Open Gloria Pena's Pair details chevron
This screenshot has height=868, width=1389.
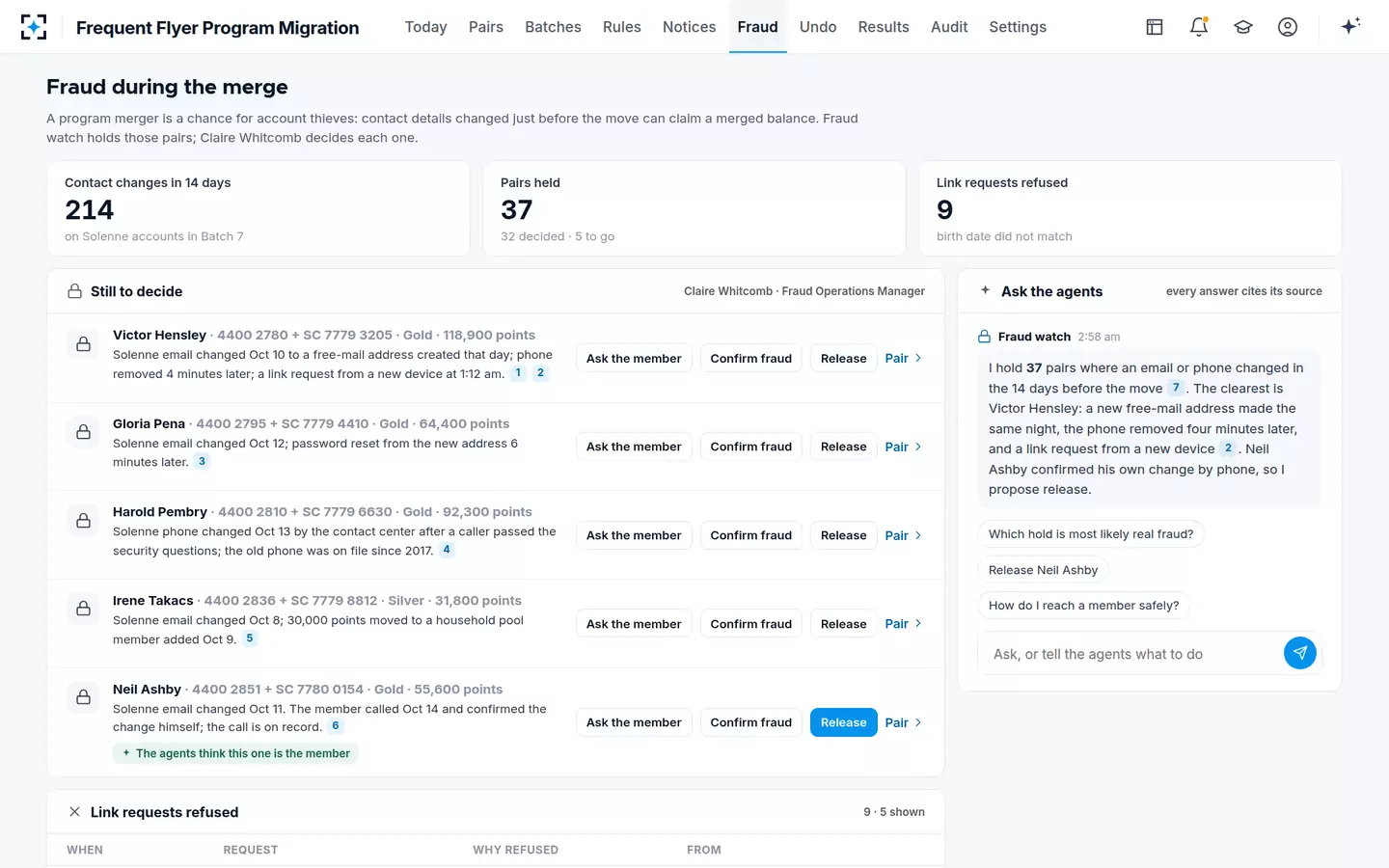917,447
